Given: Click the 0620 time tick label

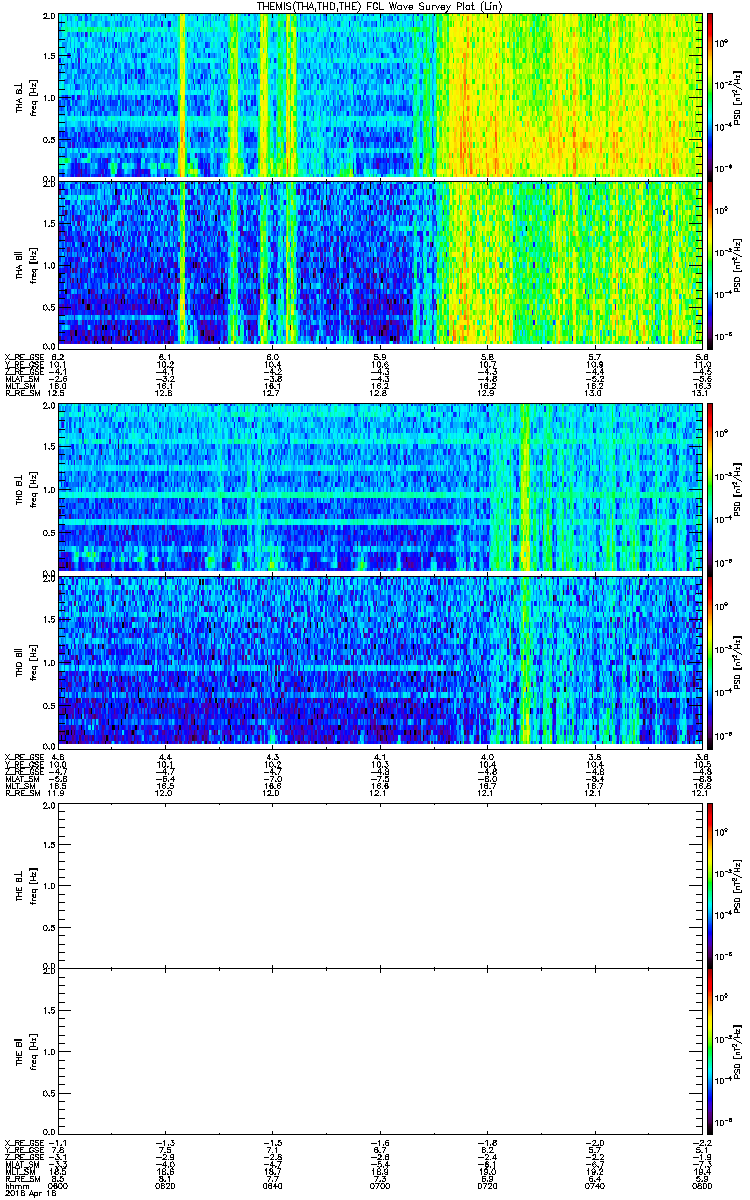Looking at the screenshot, I should point(166,1185).
